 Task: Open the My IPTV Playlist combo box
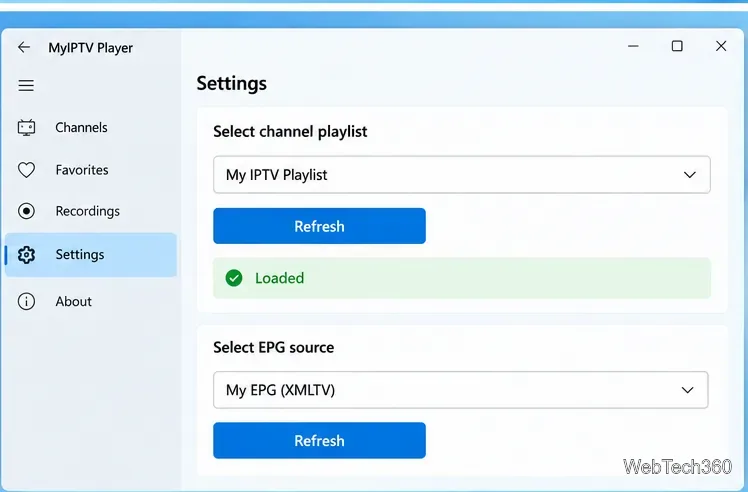click(x=462, y=175)
